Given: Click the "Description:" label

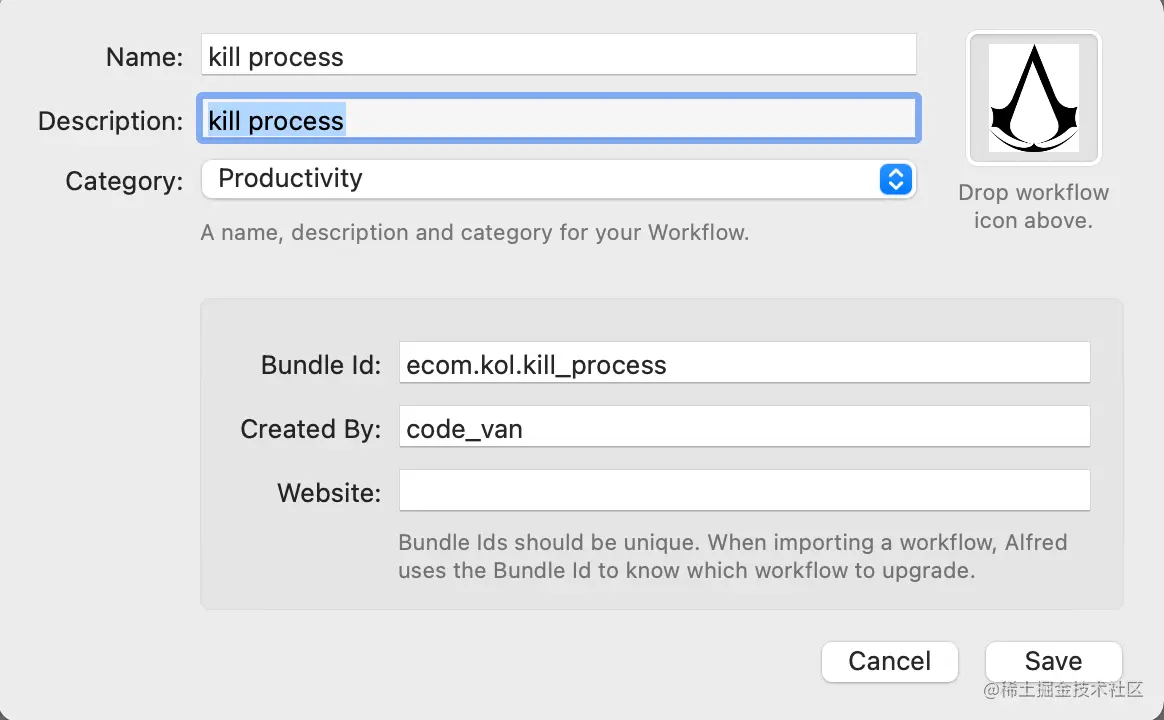Looking at the screenshot, I should 110,121.
